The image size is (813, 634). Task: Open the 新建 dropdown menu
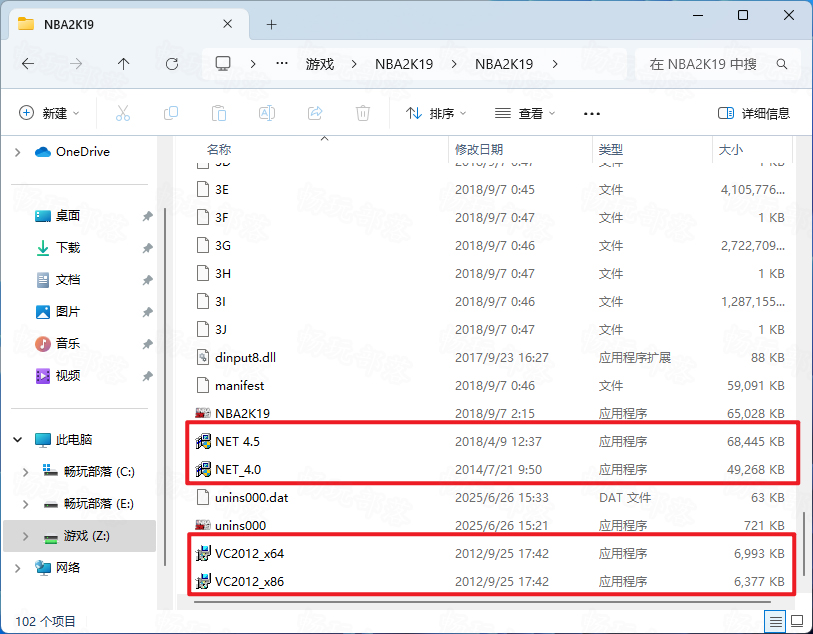(49, 113)
